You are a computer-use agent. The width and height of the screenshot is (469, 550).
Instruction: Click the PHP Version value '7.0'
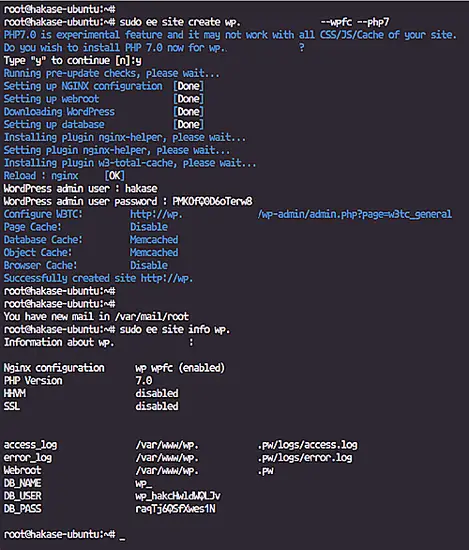coord(144,381)
